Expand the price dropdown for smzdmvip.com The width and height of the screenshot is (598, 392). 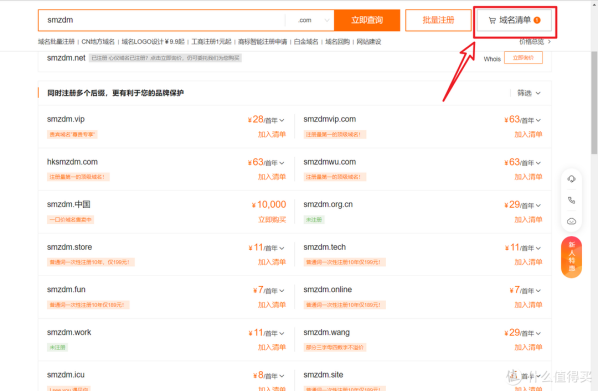tap(538, 120)
